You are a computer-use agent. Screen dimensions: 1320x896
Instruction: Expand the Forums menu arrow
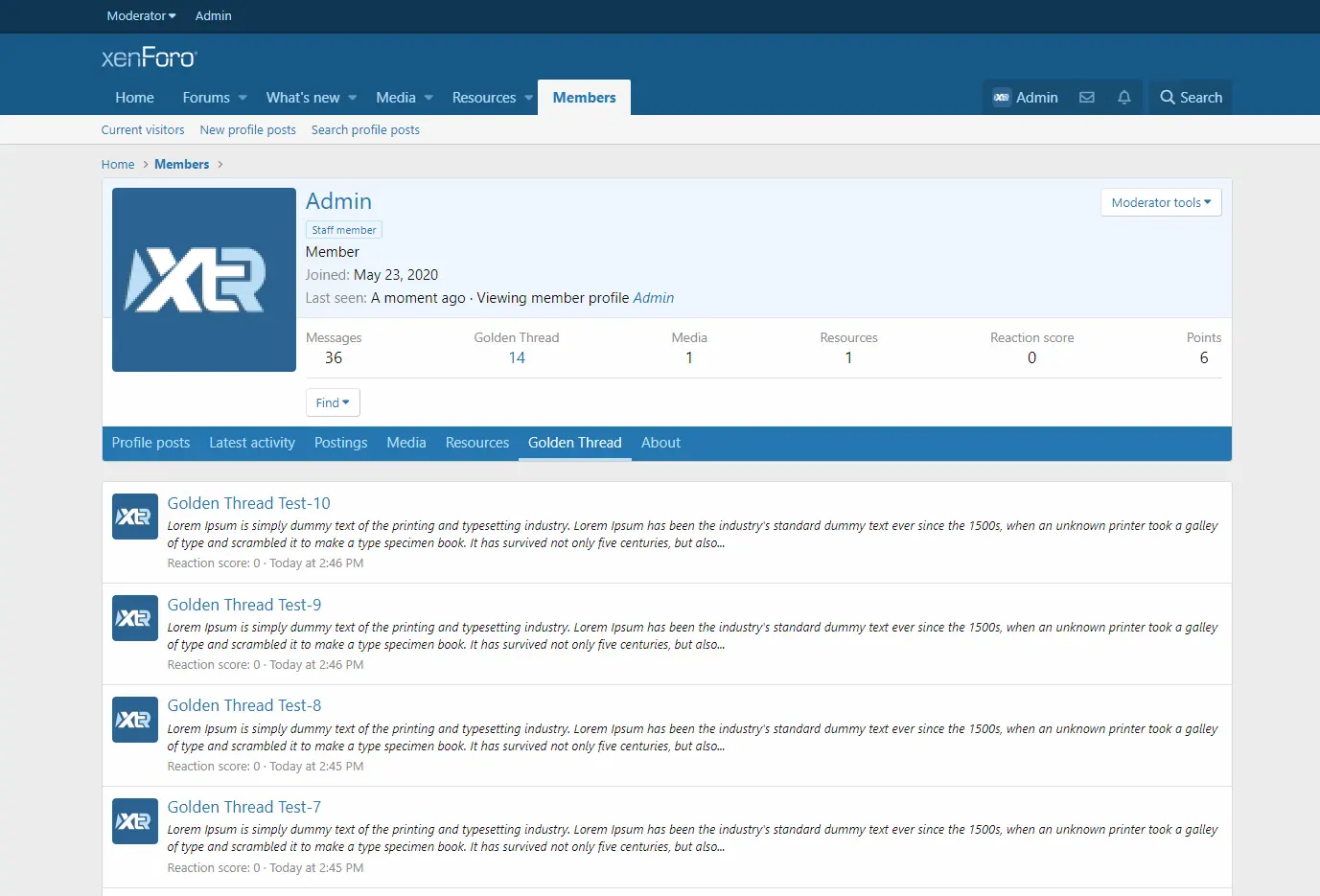point(243,98)
